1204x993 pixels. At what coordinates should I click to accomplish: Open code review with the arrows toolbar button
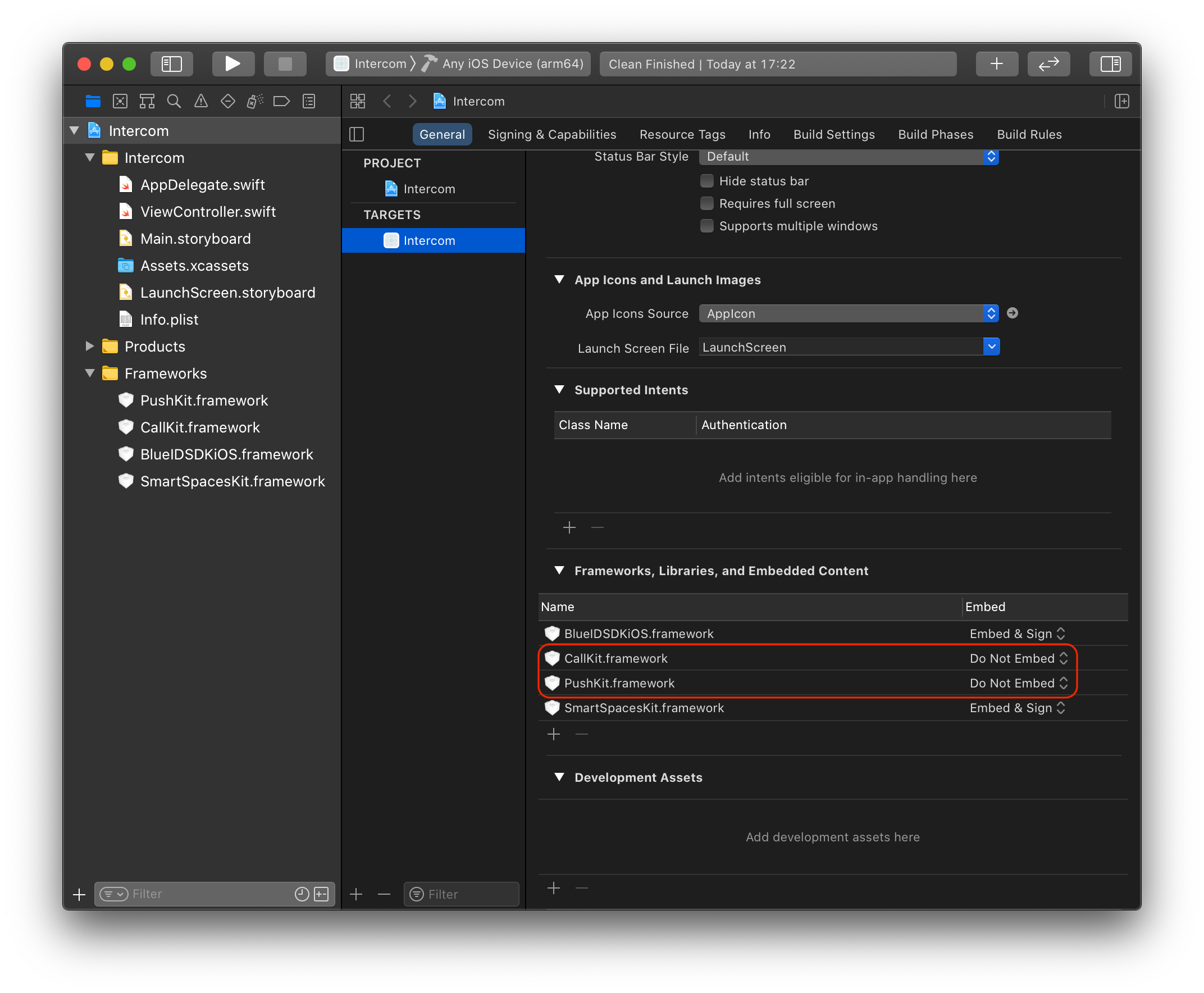(x=1048, y=63)
